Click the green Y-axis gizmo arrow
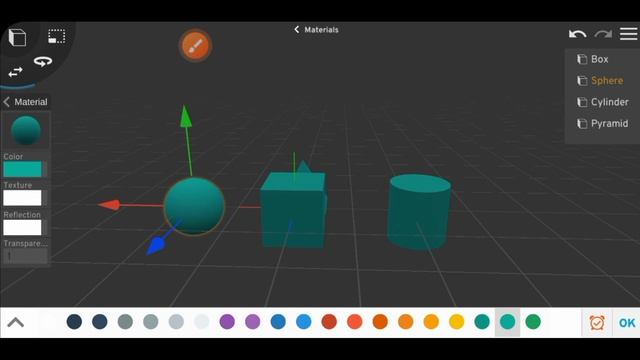The image size is (640, 360). [186, 116]
